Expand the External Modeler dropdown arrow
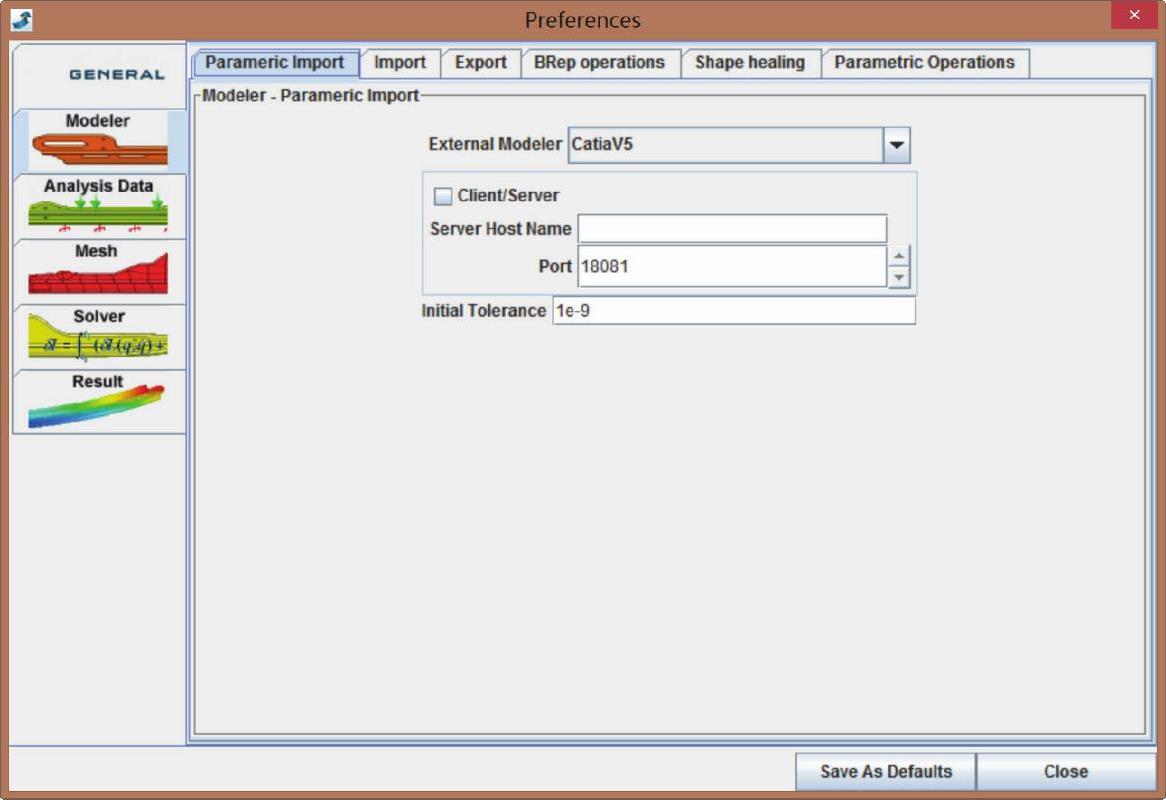Image resolution: width=1166 pixels, height=800 pixels. tap(896, 145)
